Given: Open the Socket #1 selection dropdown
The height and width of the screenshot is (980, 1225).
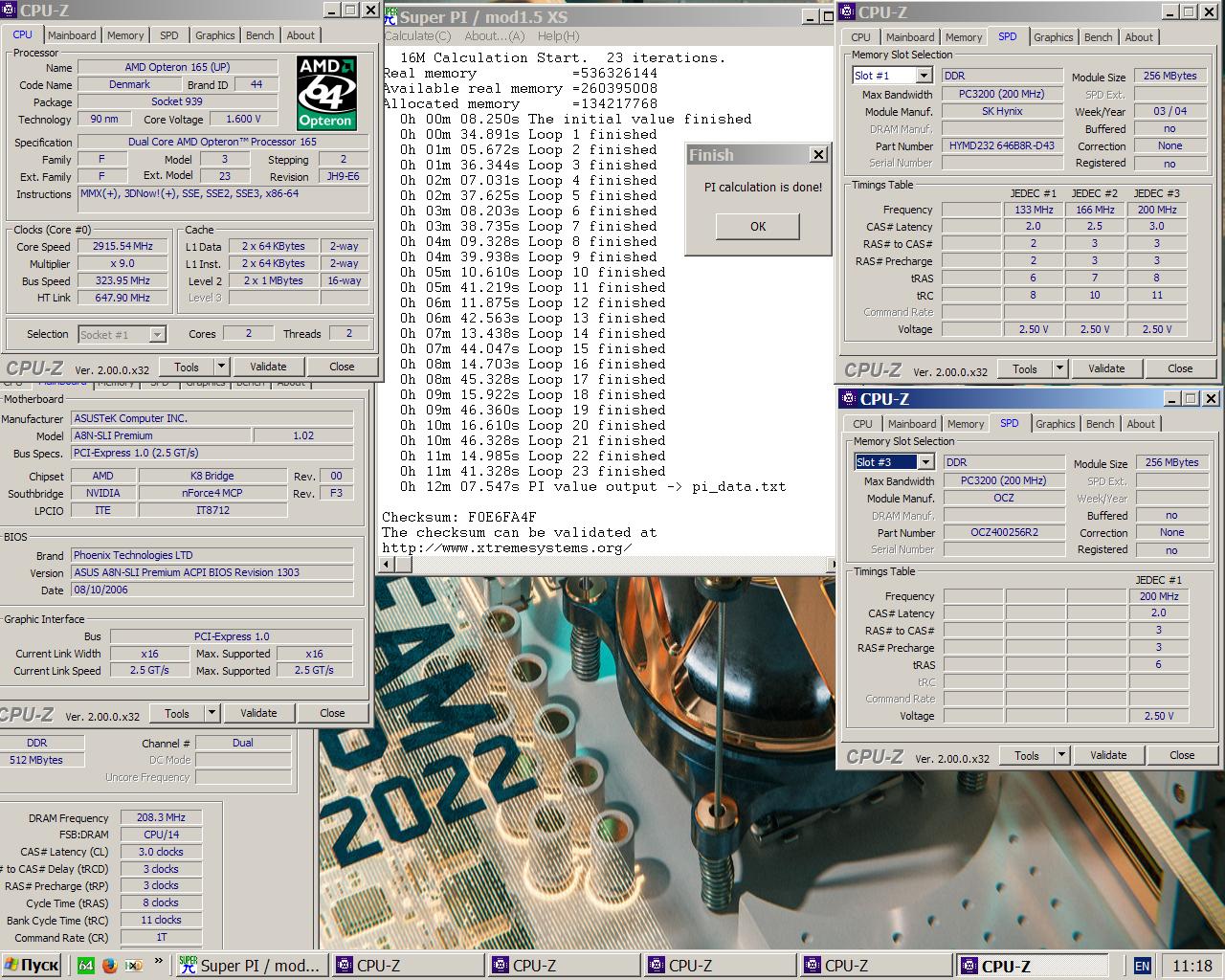Looking at the screenshot, I should coord(157,335).
